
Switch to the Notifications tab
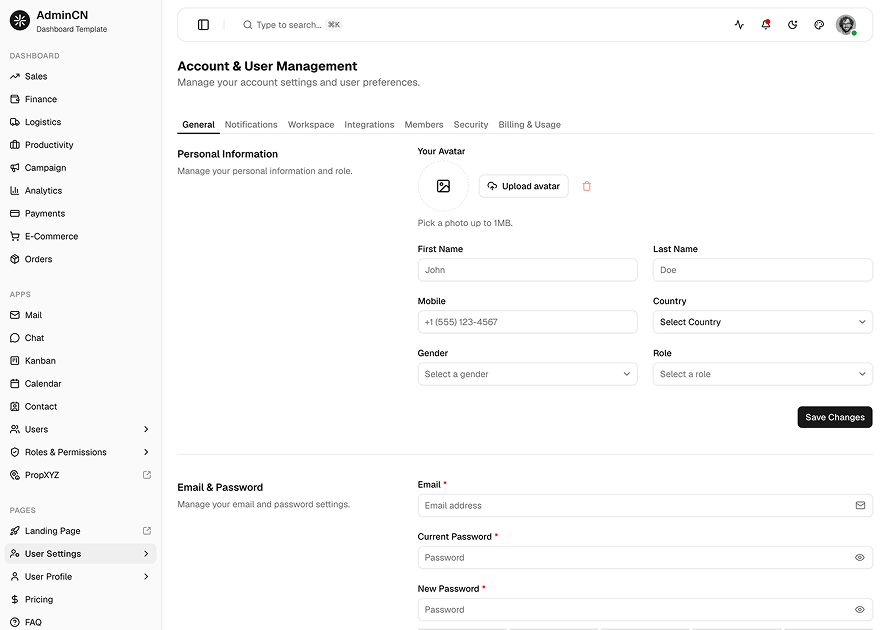[251, 125]
